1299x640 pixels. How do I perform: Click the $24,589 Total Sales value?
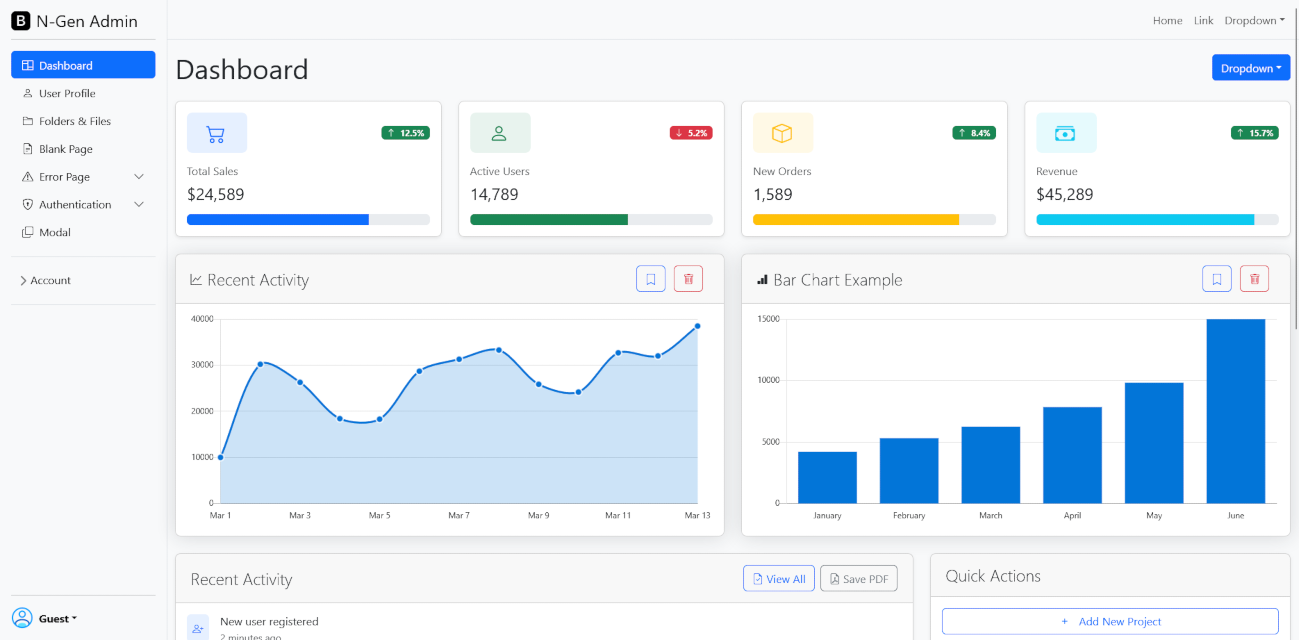click(x=215, y=194)
